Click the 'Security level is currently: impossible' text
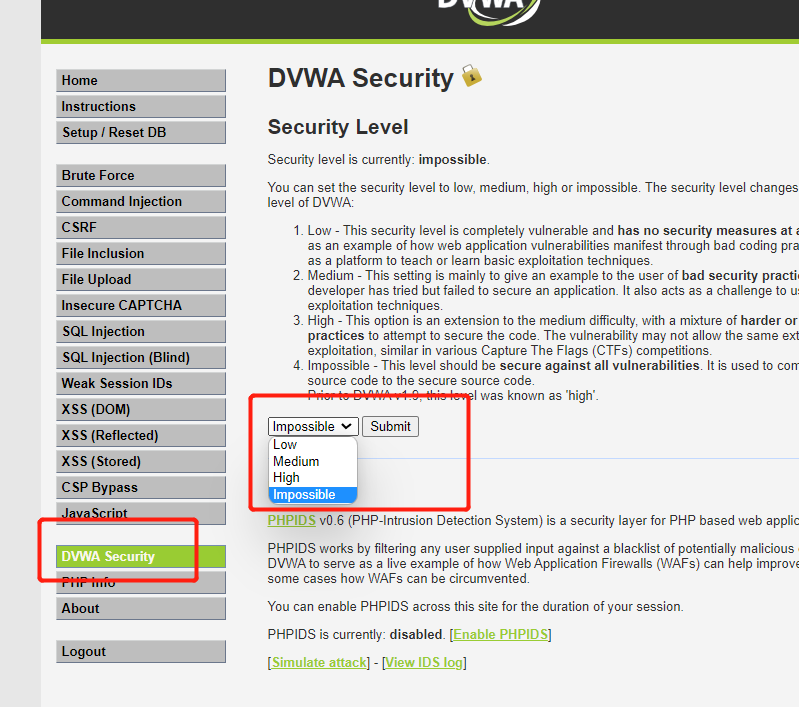Viewport: 799px width, 707px height. pyautogui.click(x=379, y=160)
